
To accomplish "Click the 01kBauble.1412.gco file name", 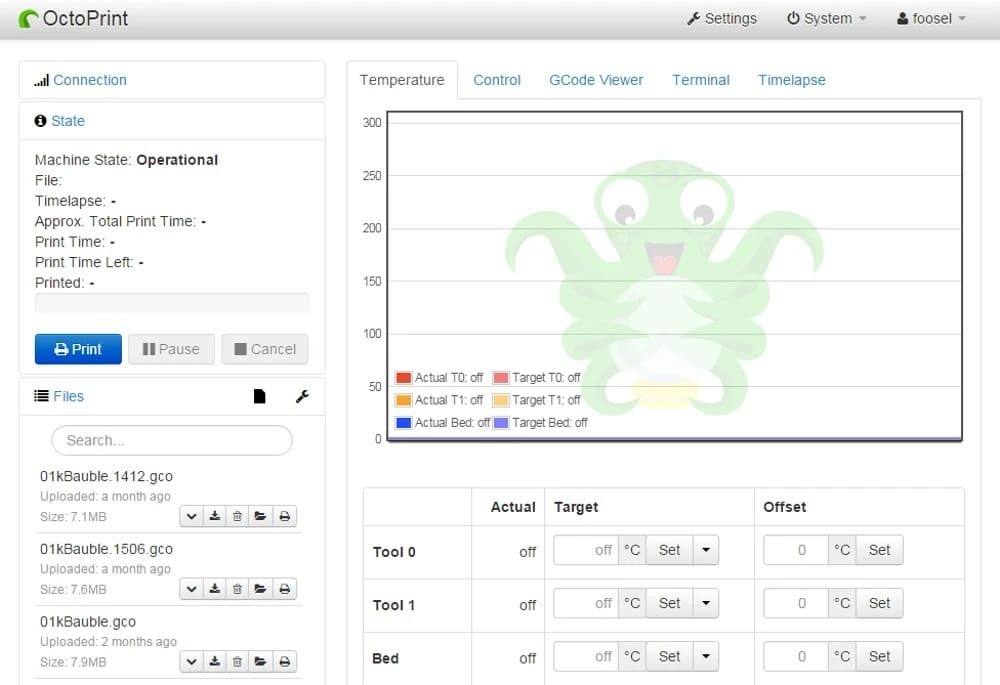I will click(106, 476).
